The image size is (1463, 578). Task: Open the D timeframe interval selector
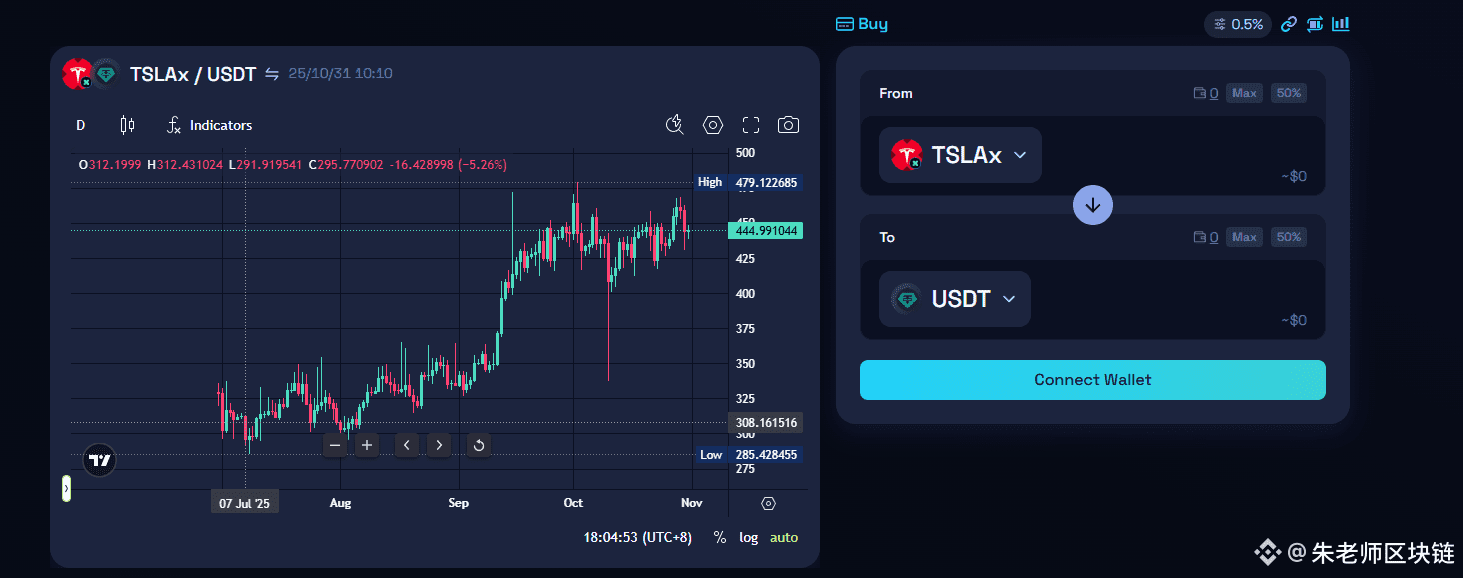tap(81, 125)
